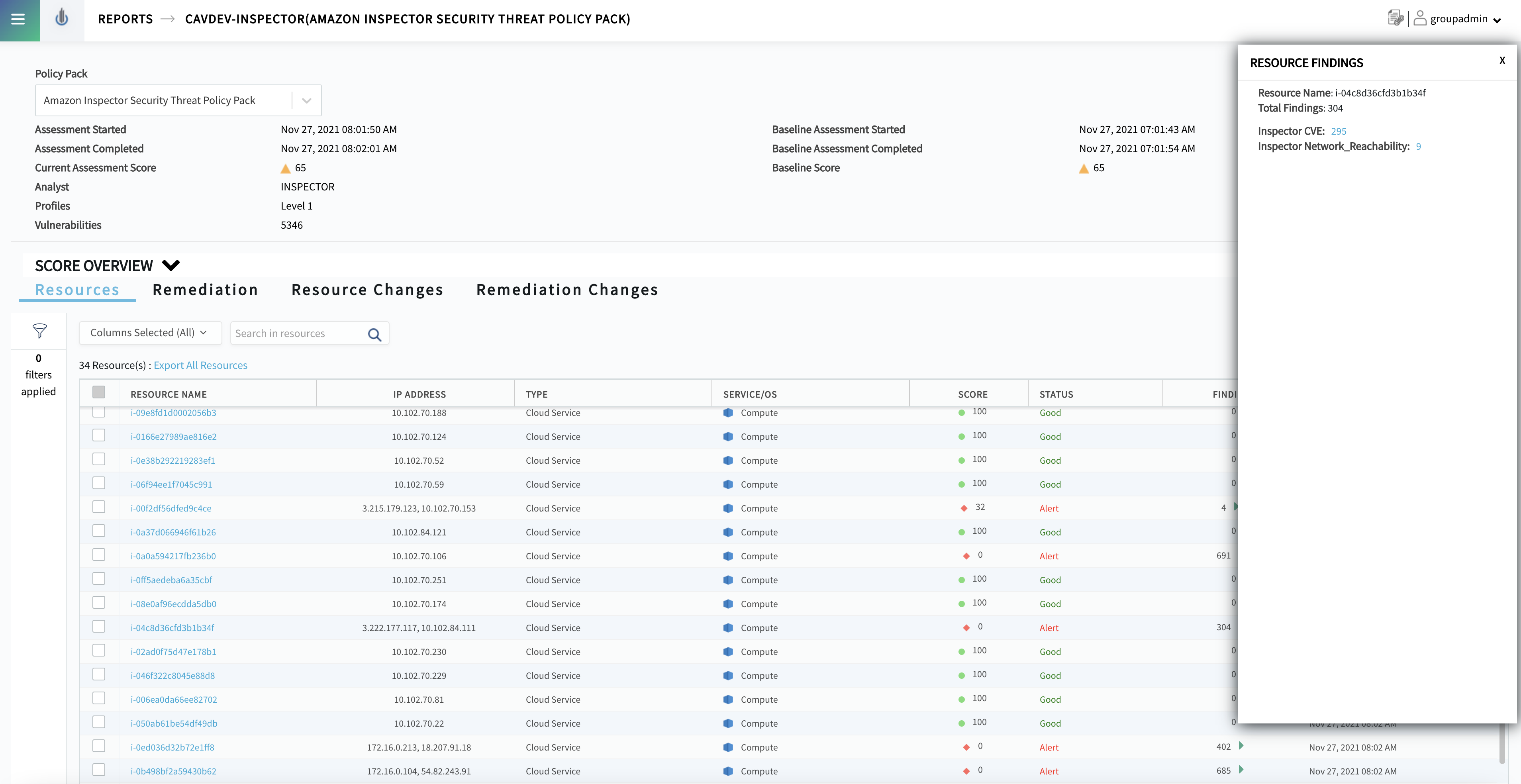Click the red alert diamond for i-00f2df56dfed9c4ce
The height and width of the screenshot is (784, 1521).
pos(964,508)
